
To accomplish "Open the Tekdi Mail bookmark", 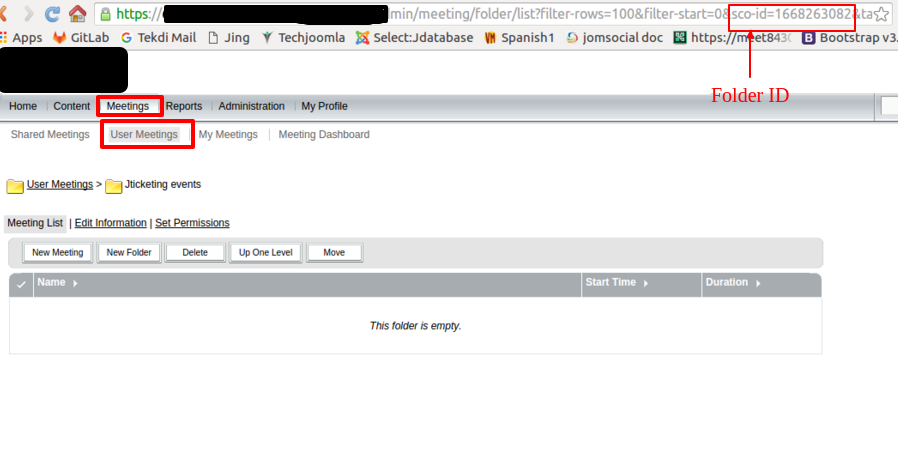I will pyautogui.click(x=158, y=38).
